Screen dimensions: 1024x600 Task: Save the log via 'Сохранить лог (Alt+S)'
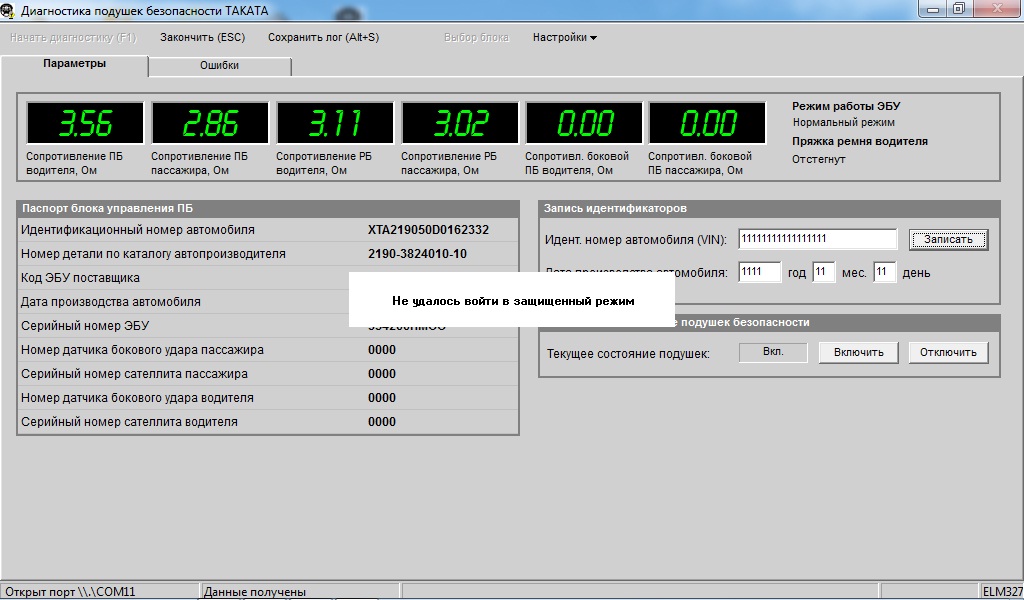[323, 37]
